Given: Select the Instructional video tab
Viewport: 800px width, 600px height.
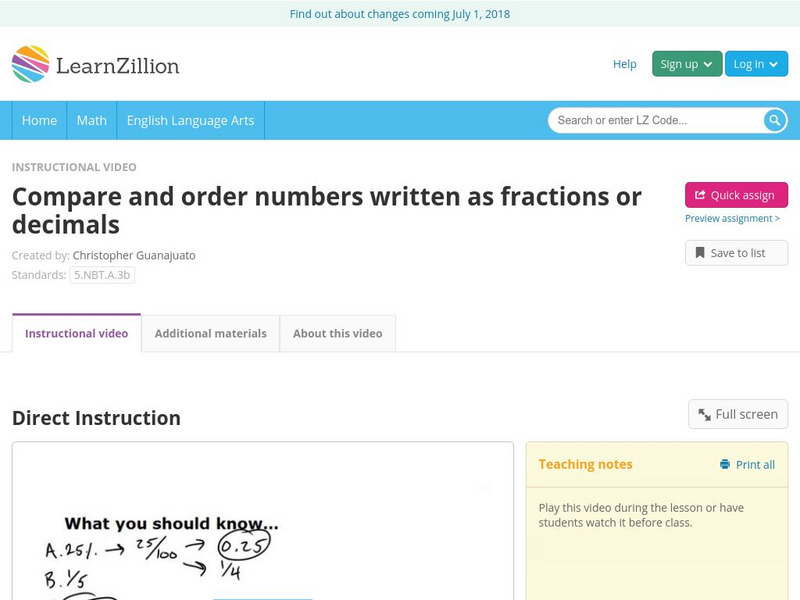Looking at the screenshot, I should click(76, 333).
